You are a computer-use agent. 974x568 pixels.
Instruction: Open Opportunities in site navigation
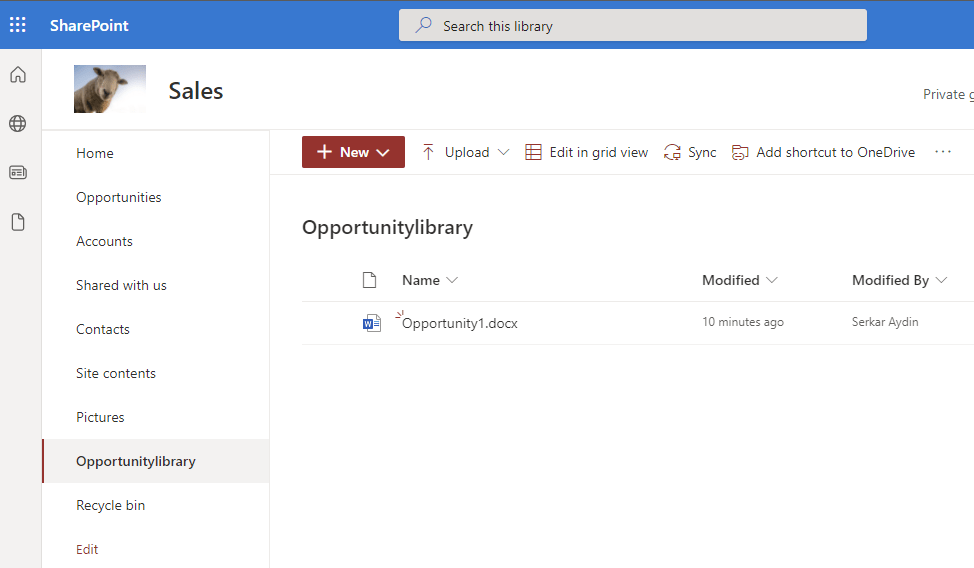pos(119,198)
